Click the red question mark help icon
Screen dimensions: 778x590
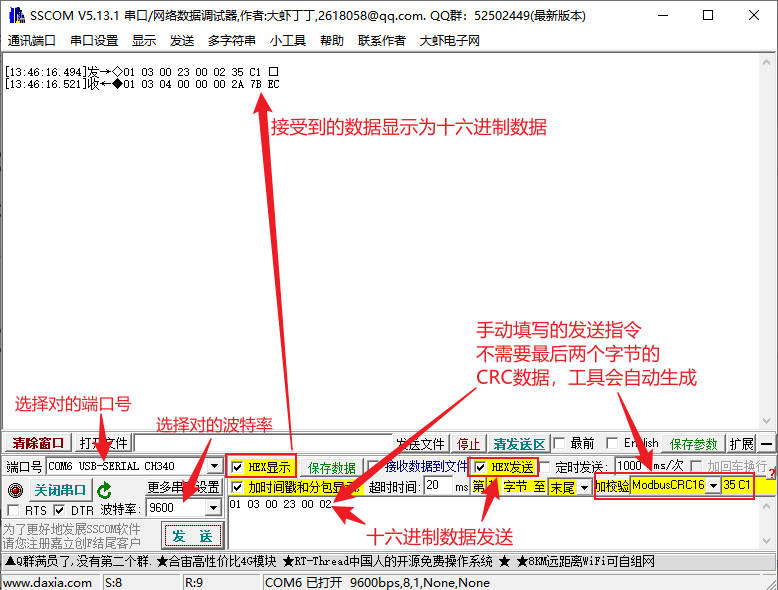click(772, 474)
